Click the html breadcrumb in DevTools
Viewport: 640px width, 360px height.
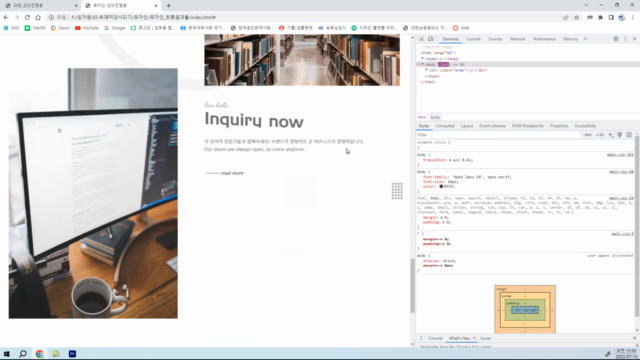tap(422, 117)
